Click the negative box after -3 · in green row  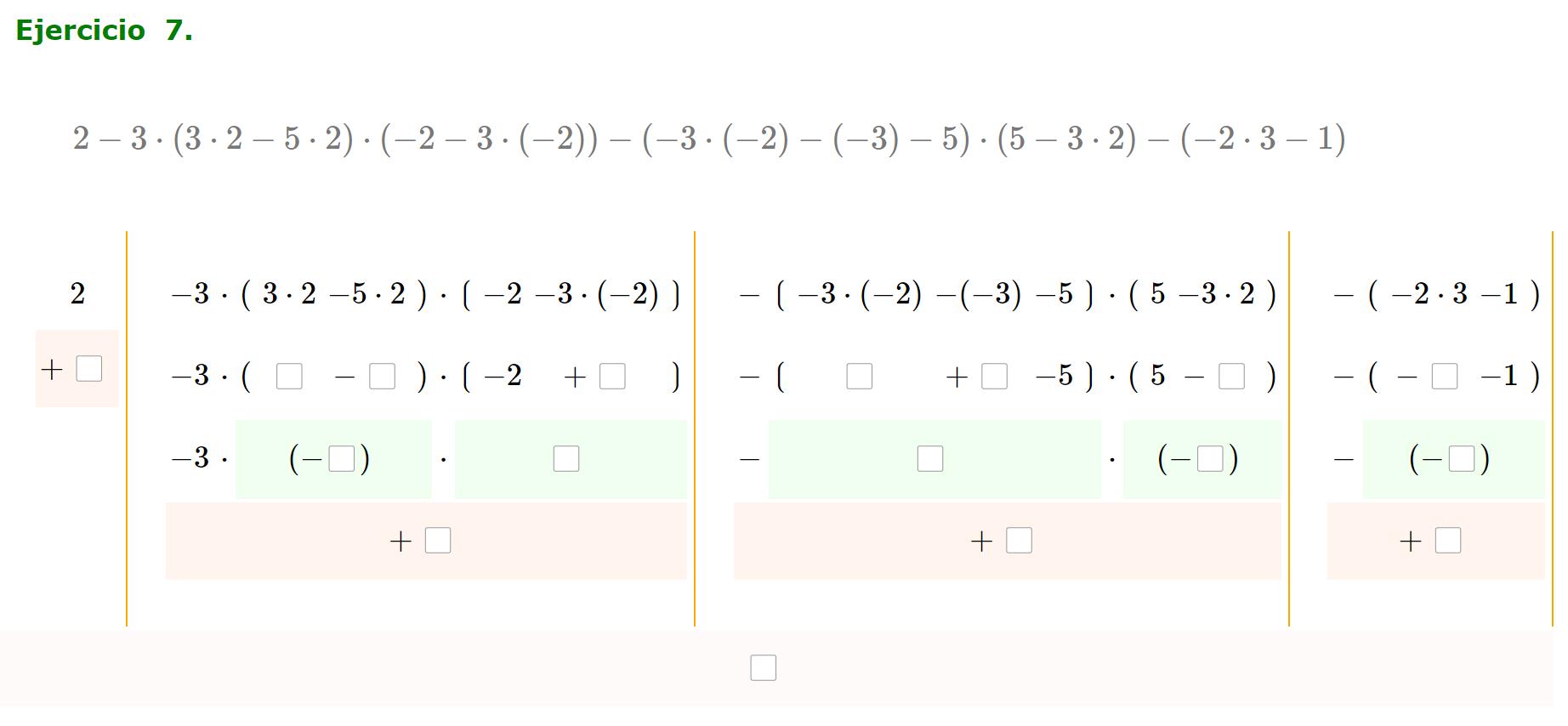tap(341, 459)
